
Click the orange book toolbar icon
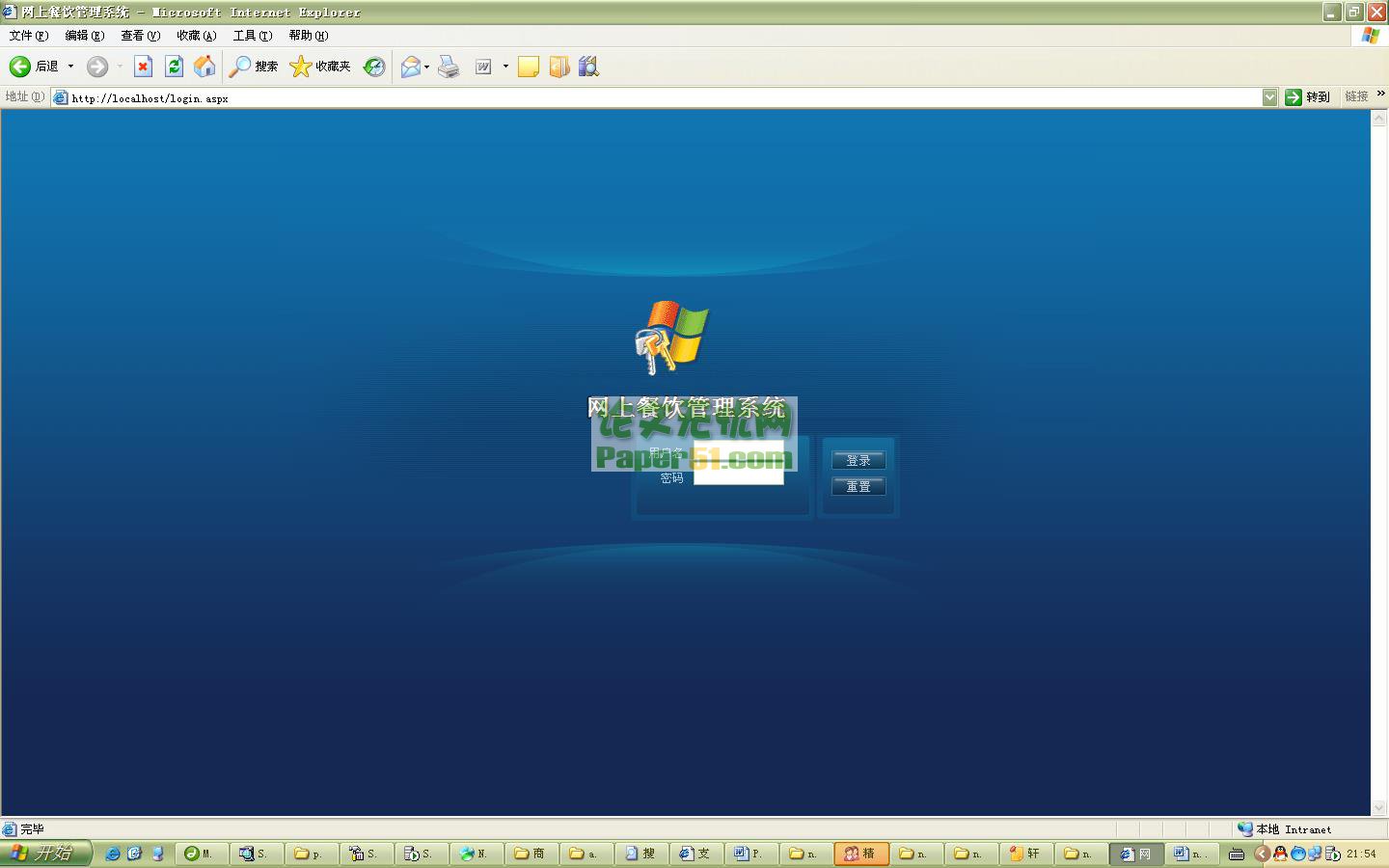tap(559, 66)
